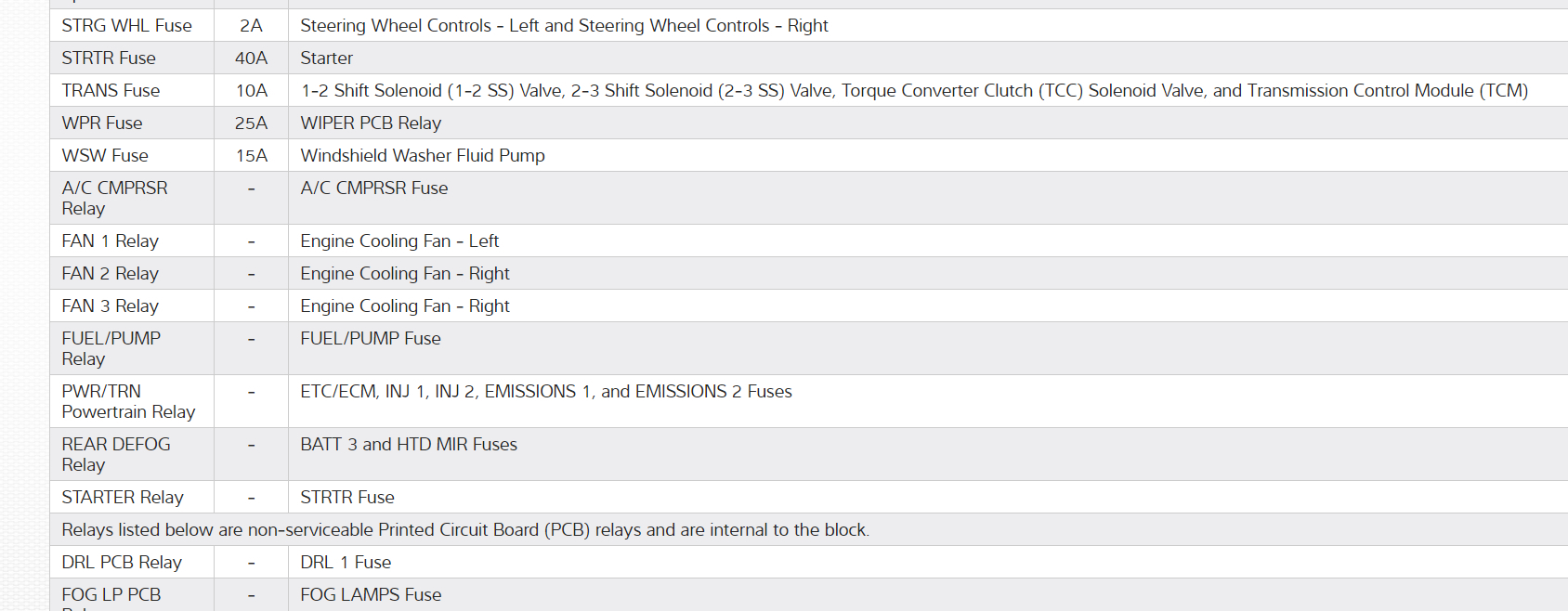Click the FAN 3 Relay cell
Viewport: 1568px width, 611px height.
(111, 306)
